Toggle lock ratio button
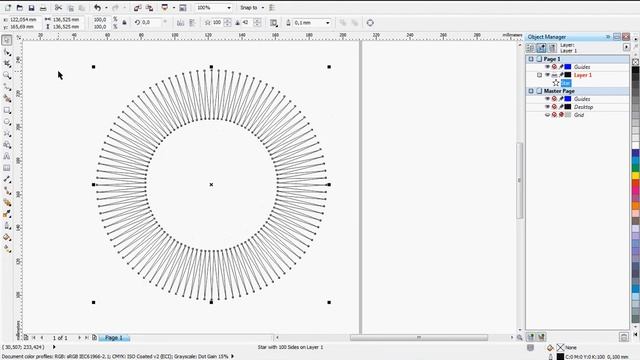640x360 pixels. coord(124,23)
